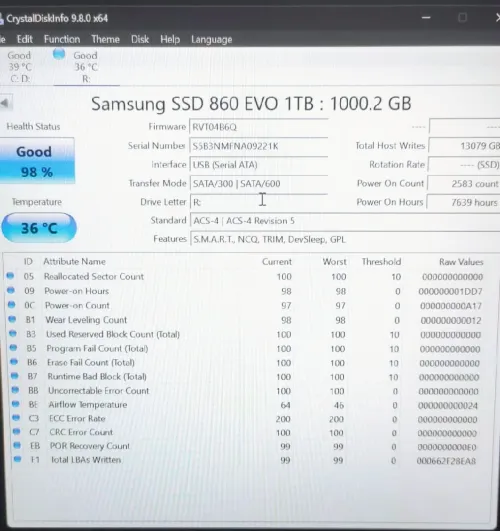Maximize the CrystalDiskInfo window
This screenshot has width=500, height=531.
click(x=463, y=18)
